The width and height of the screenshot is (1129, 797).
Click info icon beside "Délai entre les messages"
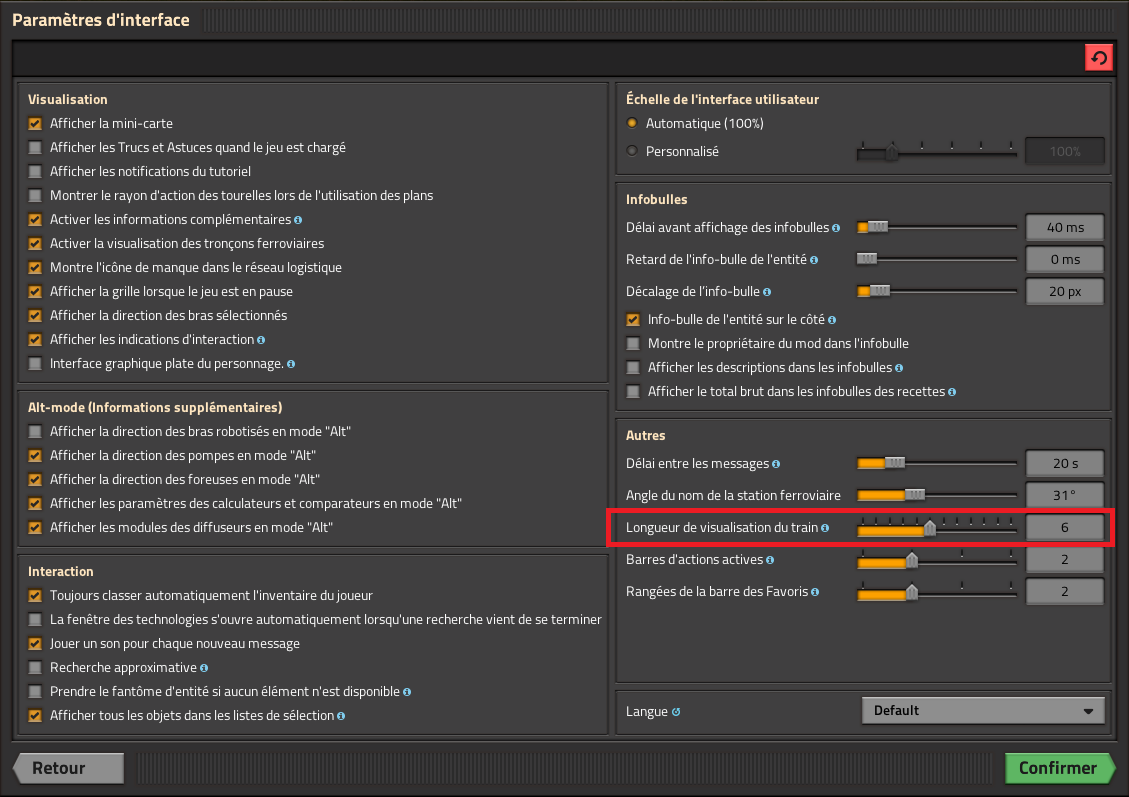[x=777, y=464]
